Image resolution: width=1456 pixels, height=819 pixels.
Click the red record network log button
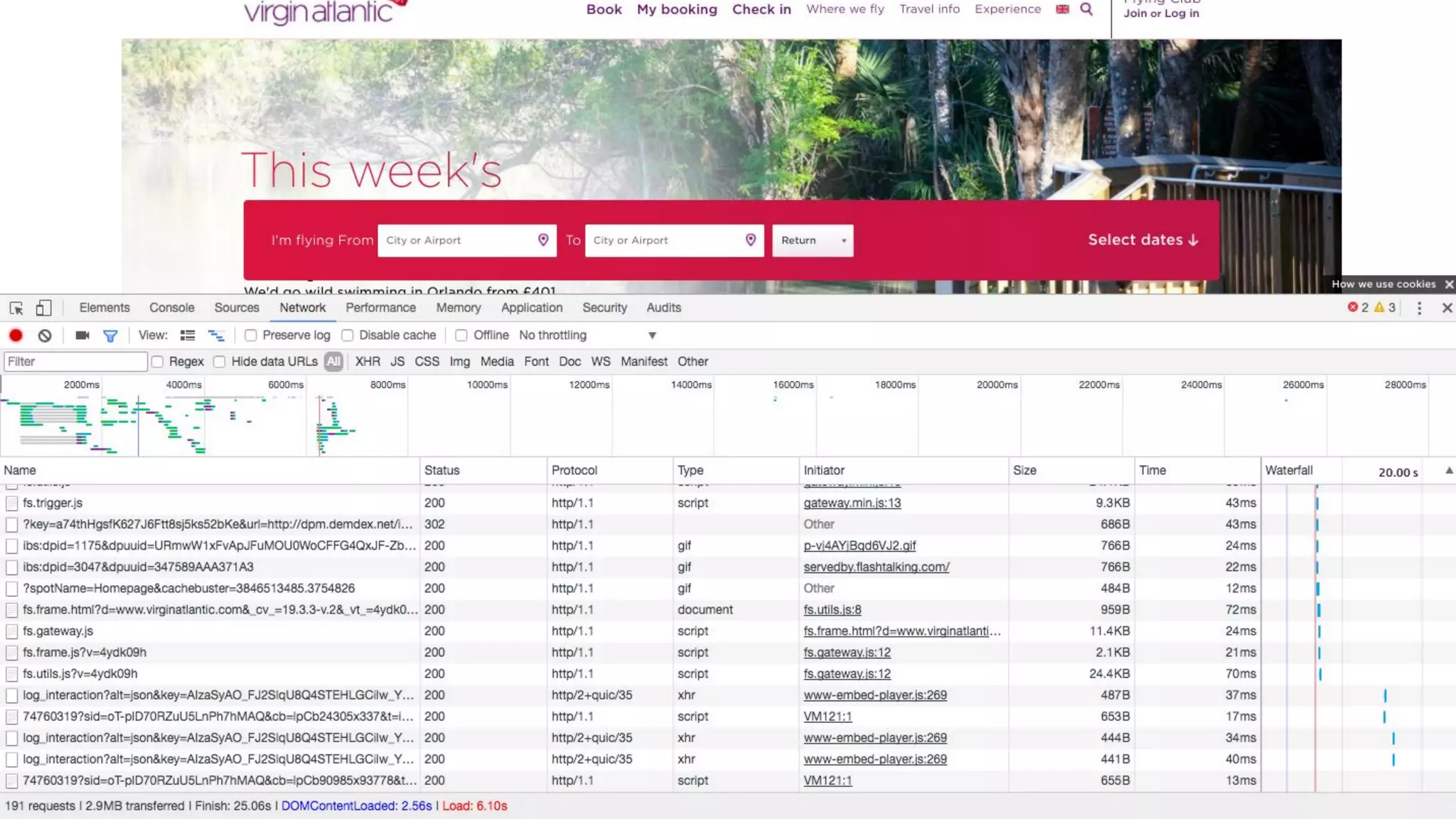tap(16, 336)
